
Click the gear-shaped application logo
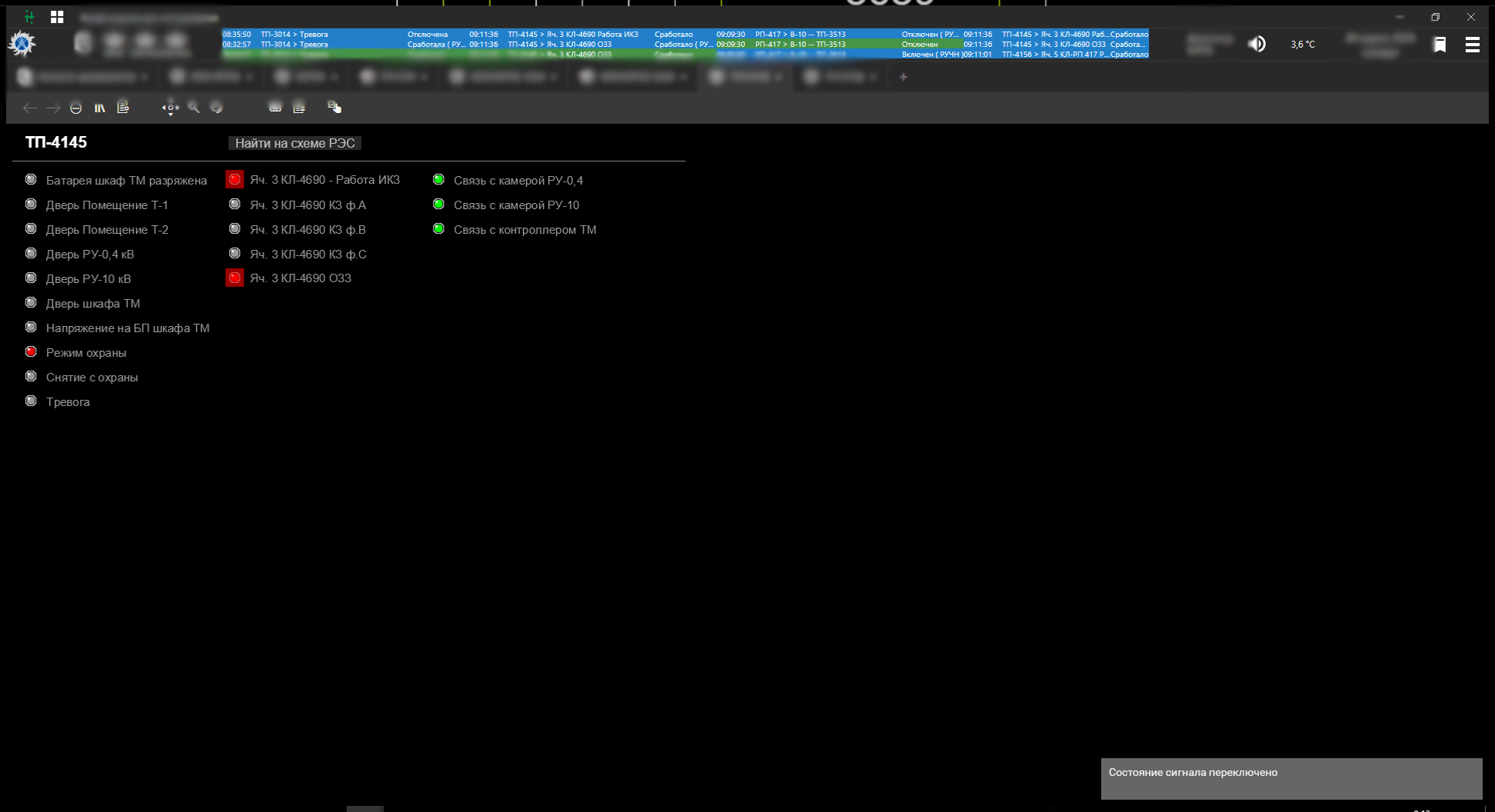[x=22, y=44]
